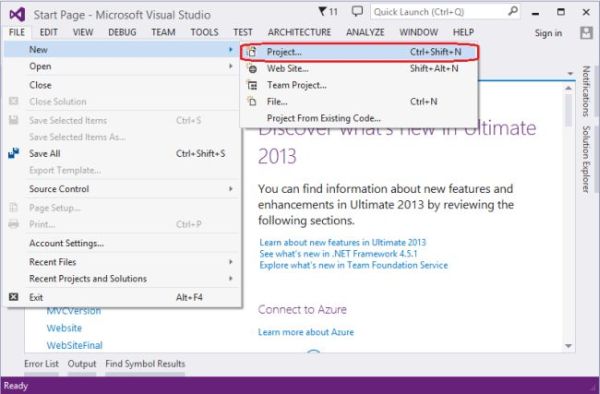The width and height of the screenshot is (600, 394).
Task: Open the DEBUG menu
Action: 122,33
